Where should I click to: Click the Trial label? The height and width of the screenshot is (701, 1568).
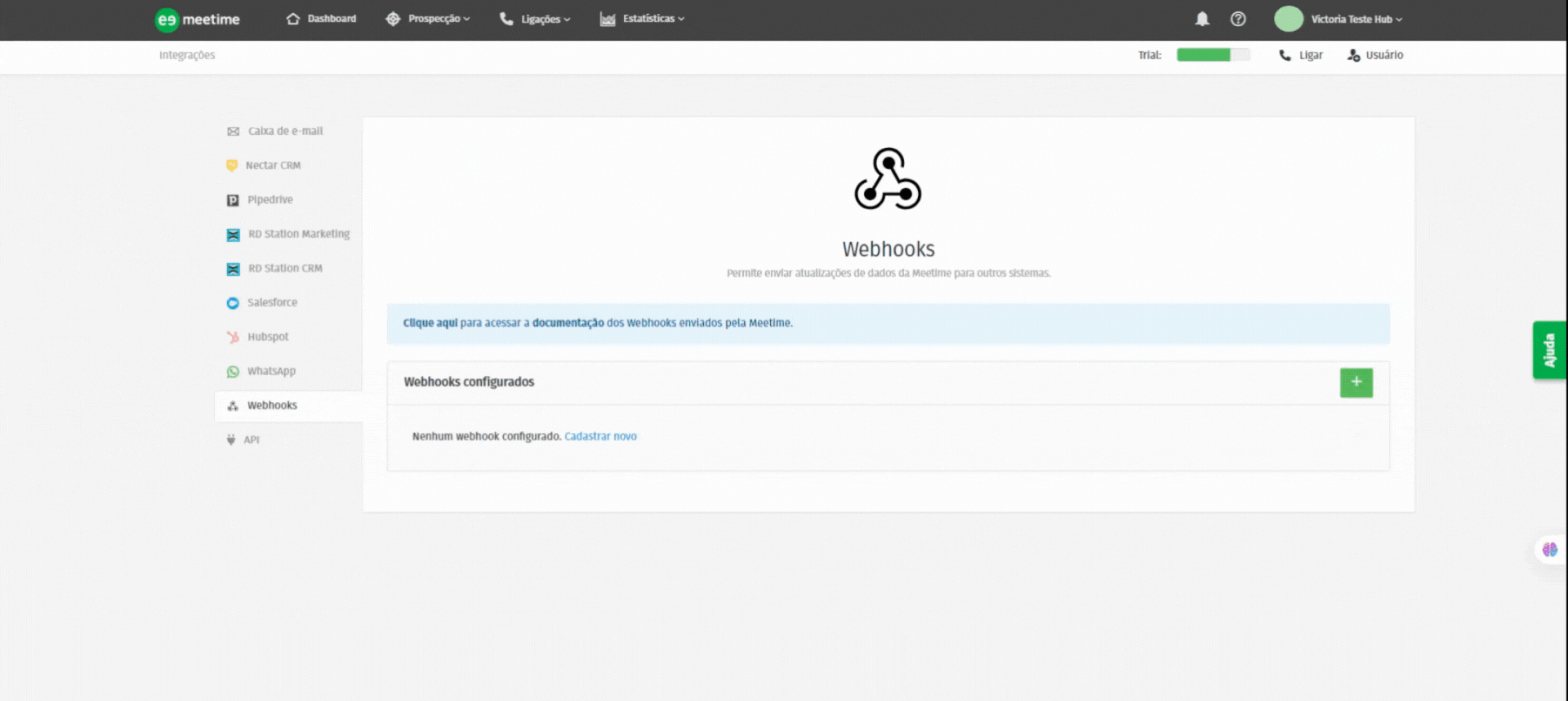click(x=1150, y=56)
